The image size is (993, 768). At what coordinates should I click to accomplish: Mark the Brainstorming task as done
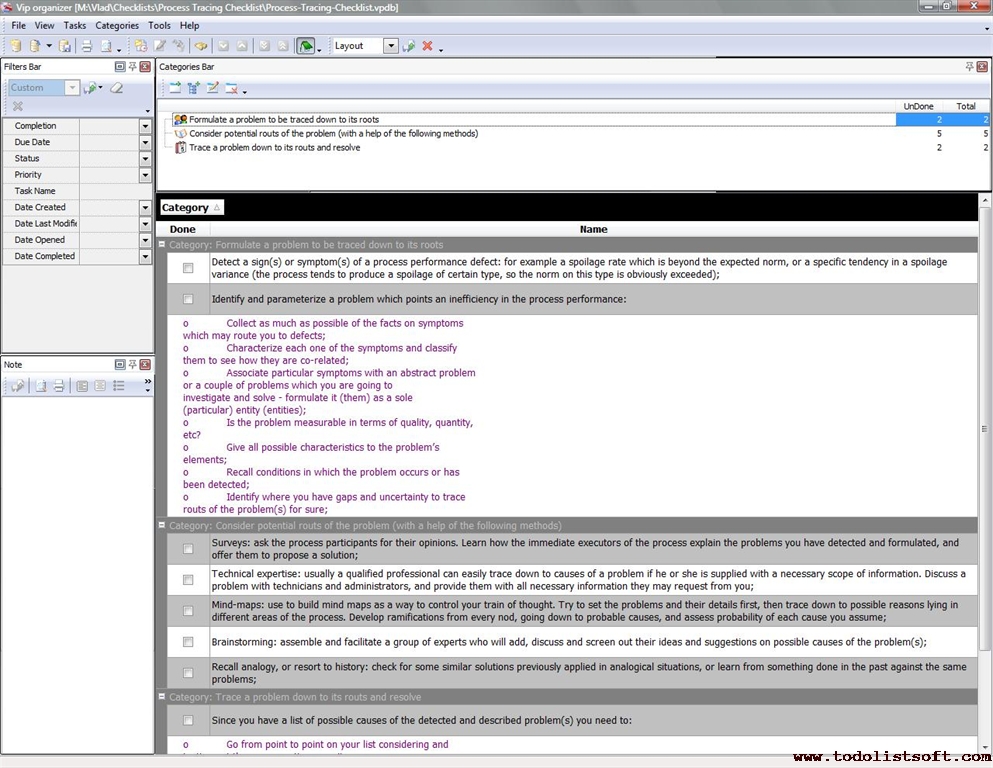coord(188,642)
